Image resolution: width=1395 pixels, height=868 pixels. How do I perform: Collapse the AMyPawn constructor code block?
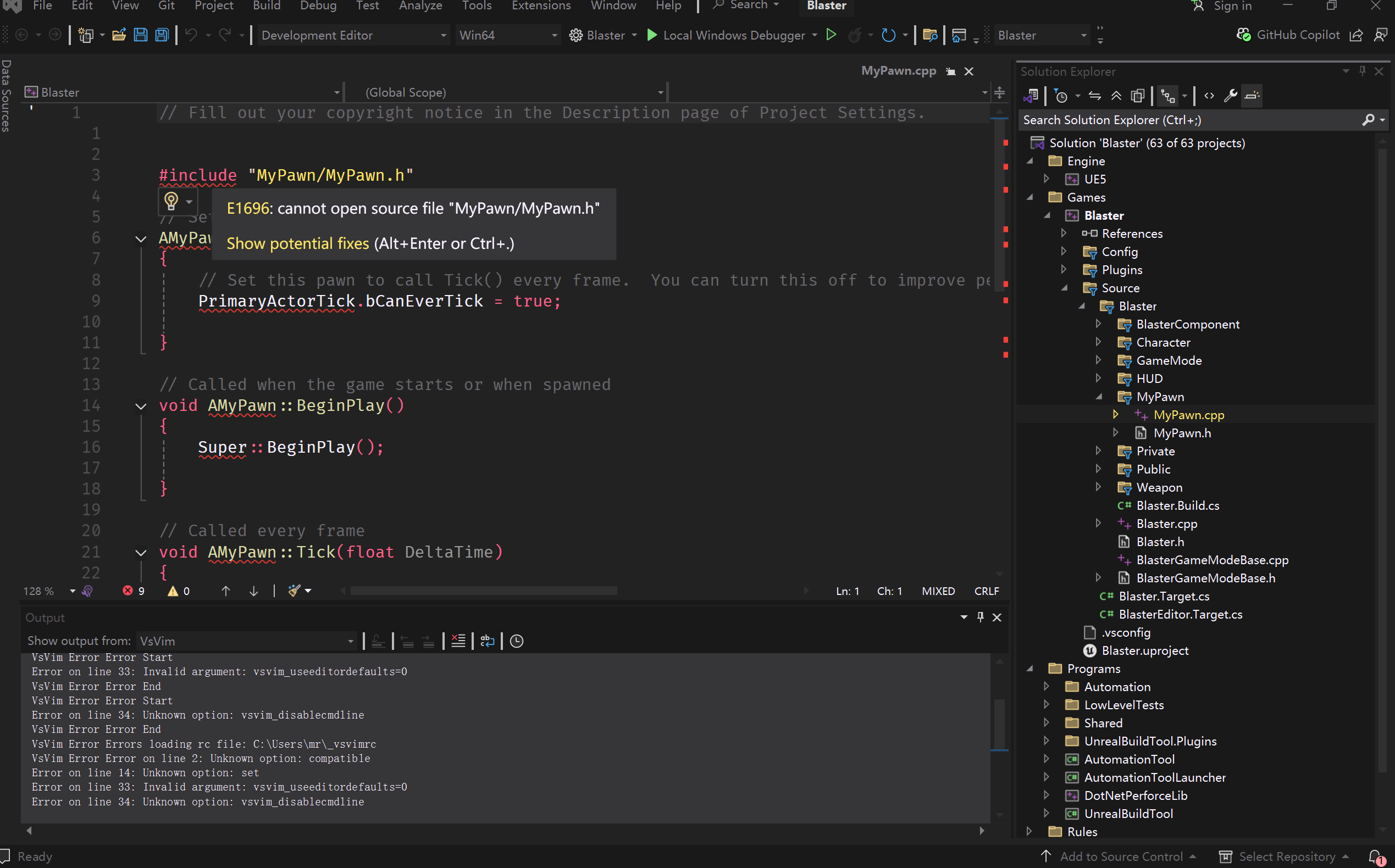pyautogui.click(x=141, y=238)
